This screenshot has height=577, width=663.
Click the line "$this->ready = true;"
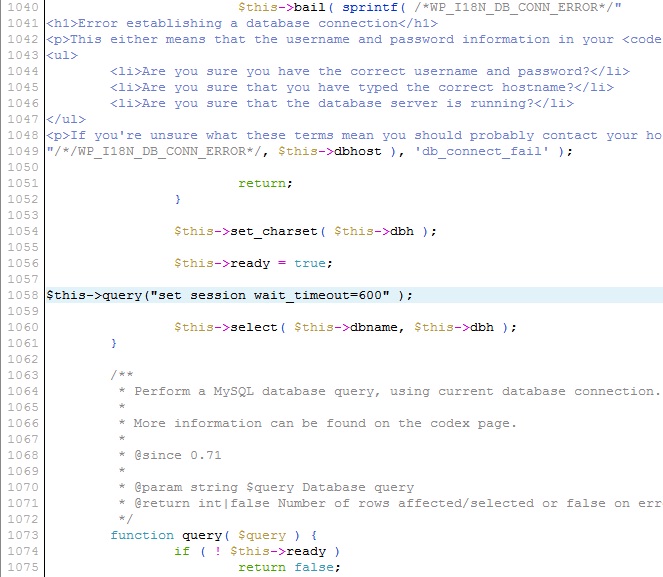pyautogui.click(x=253, y=263)
